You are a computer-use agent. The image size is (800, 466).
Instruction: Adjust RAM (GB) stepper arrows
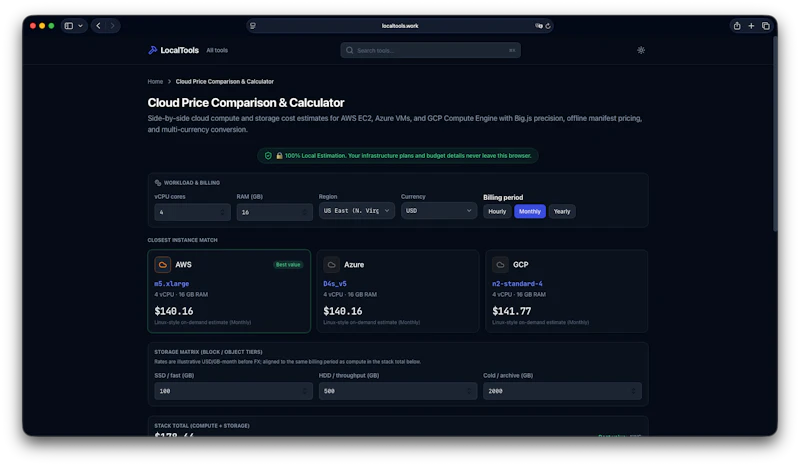click(x=305, y=212)
